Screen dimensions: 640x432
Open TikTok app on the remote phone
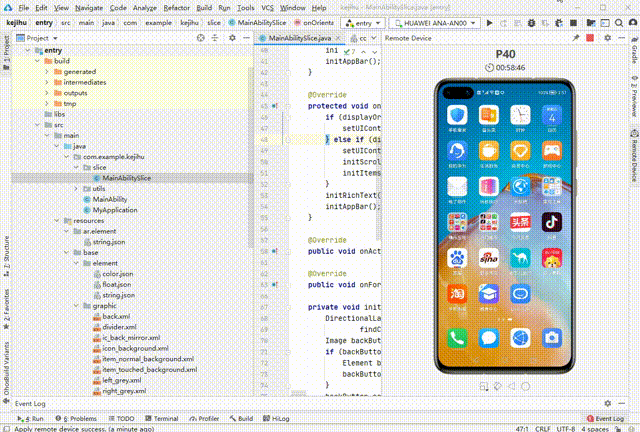click(551, 221)
